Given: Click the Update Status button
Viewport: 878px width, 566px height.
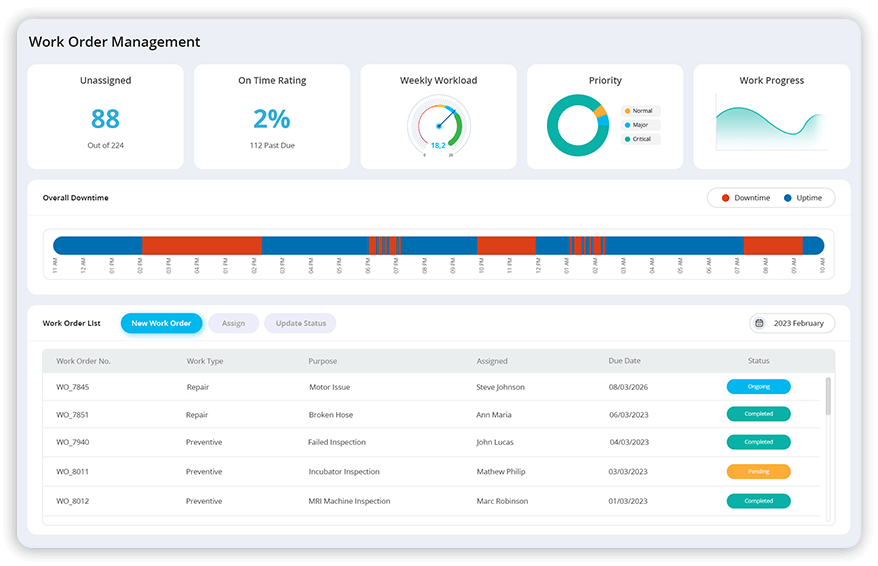Looking at the screenshot, I should point(301,323).
